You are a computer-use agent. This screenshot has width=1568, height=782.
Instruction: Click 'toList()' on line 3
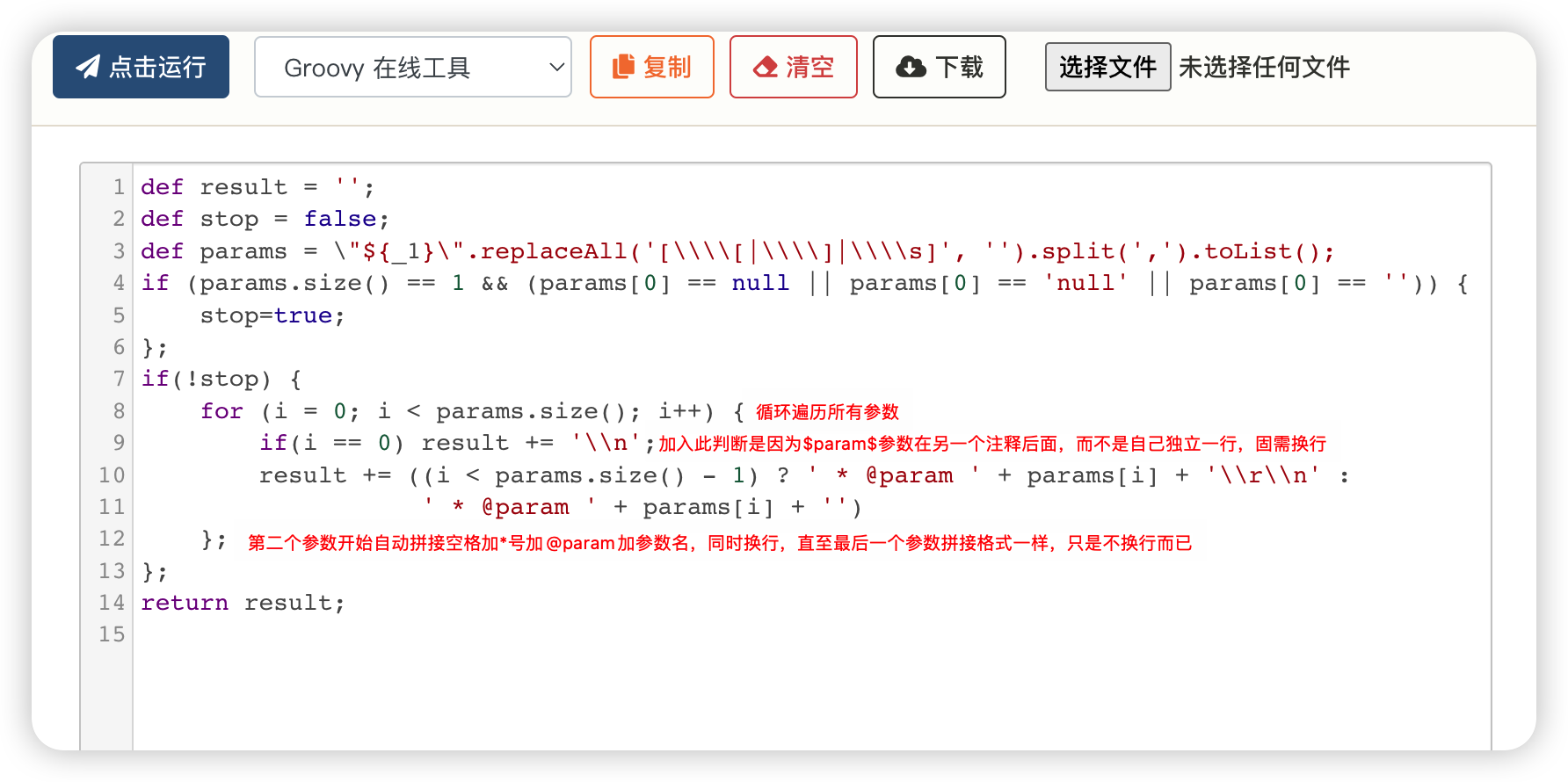click(1262, 251)
